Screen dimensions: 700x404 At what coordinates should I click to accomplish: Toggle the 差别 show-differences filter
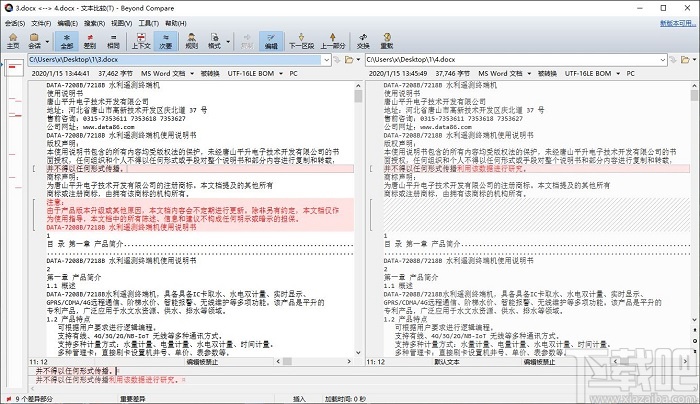coord(90,41)
